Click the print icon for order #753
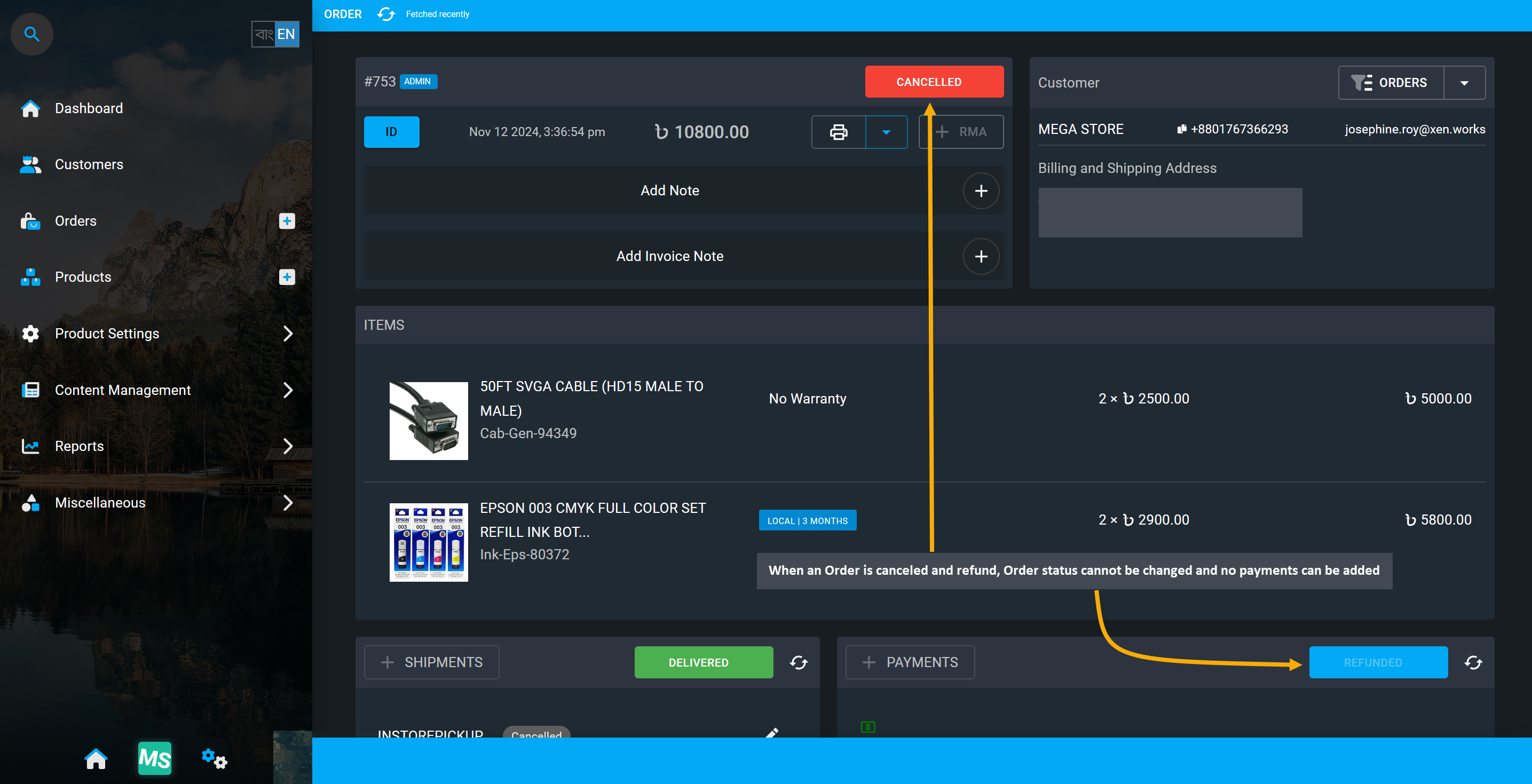This screenshot has width=1532, height=784. [839, 132]
